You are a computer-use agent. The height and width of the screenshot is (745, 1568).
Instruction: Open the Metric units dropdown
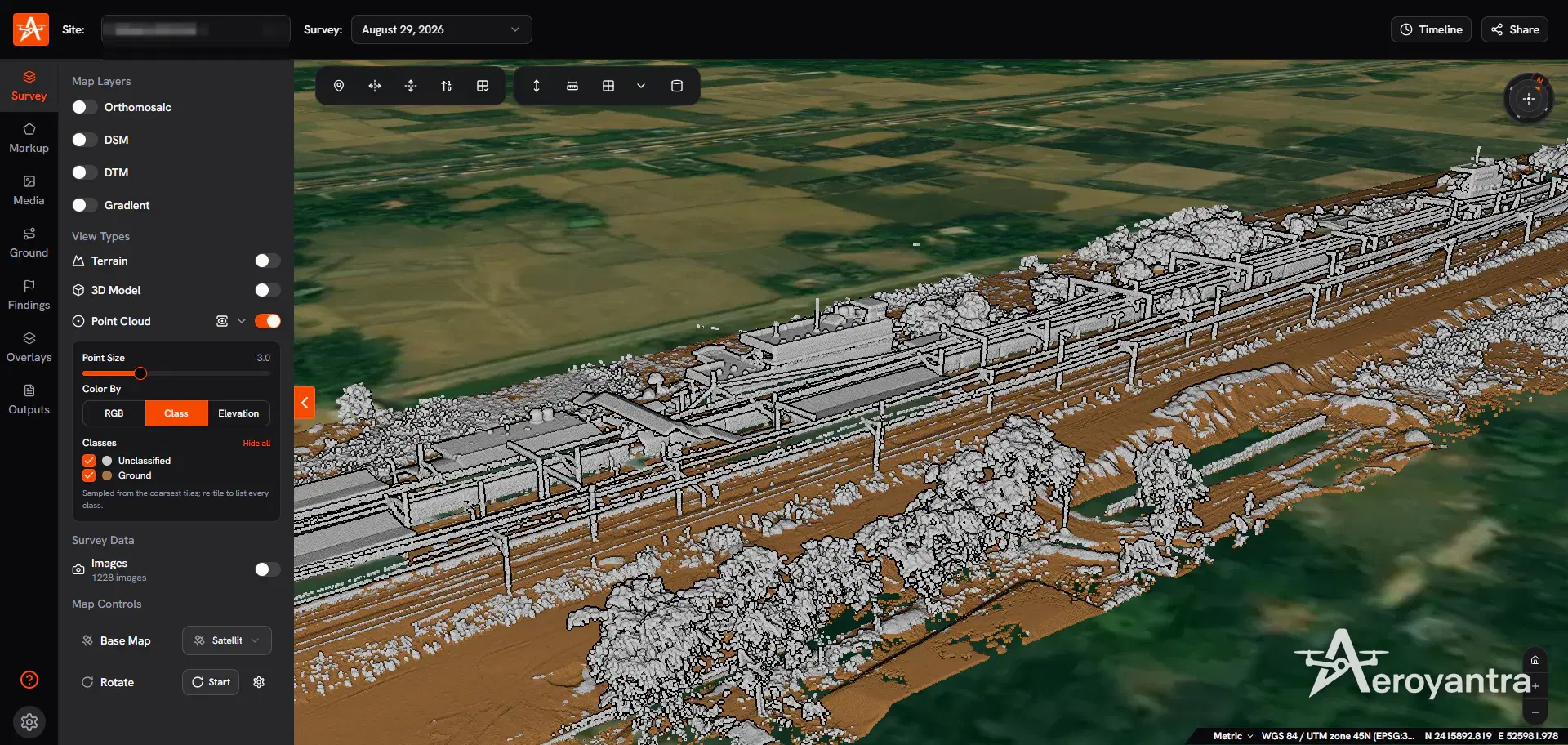click(1233, 736)
